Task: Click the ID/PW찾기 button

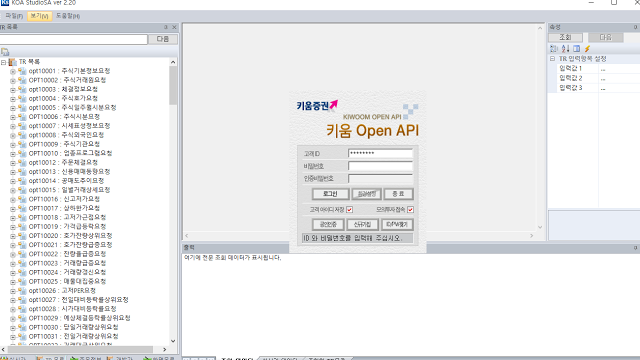Action: tap(397, 224)
